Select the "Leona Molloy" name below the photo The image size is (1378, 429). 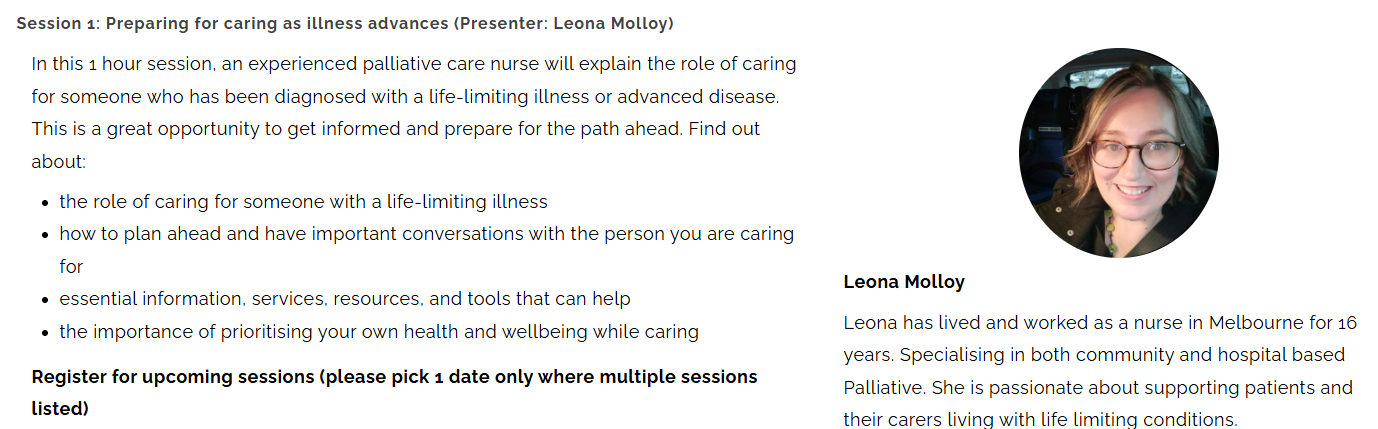click(x=904, y=282)
